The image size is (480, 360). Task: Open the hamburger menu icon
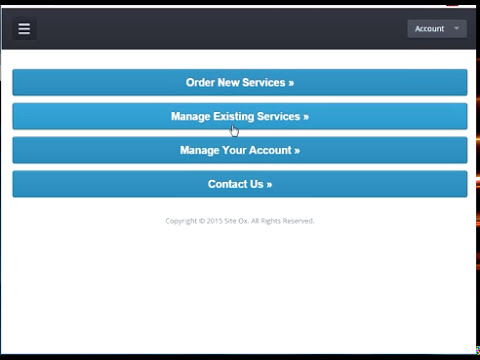[x=24, y=29]
